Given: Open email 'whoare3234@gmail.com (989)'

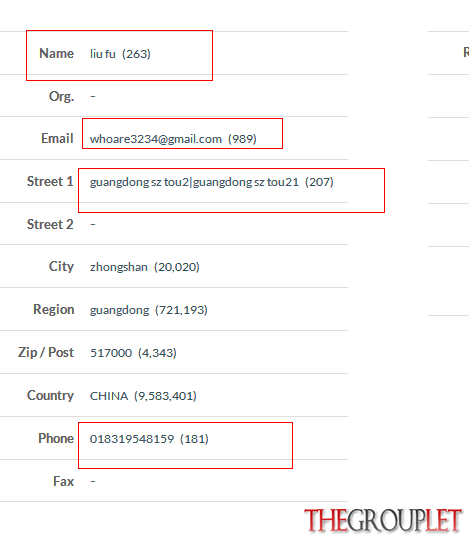Looking at the screenshot, I should click(x=173, y=139).
